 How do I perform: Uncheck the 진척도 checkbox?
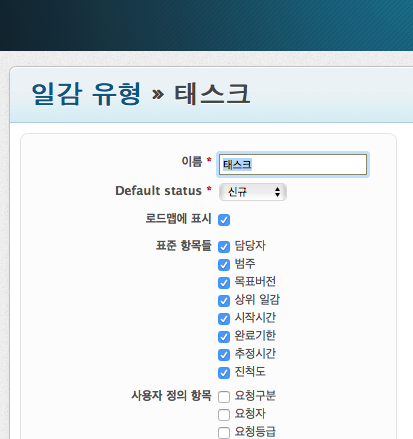click(x=224, y=373)
